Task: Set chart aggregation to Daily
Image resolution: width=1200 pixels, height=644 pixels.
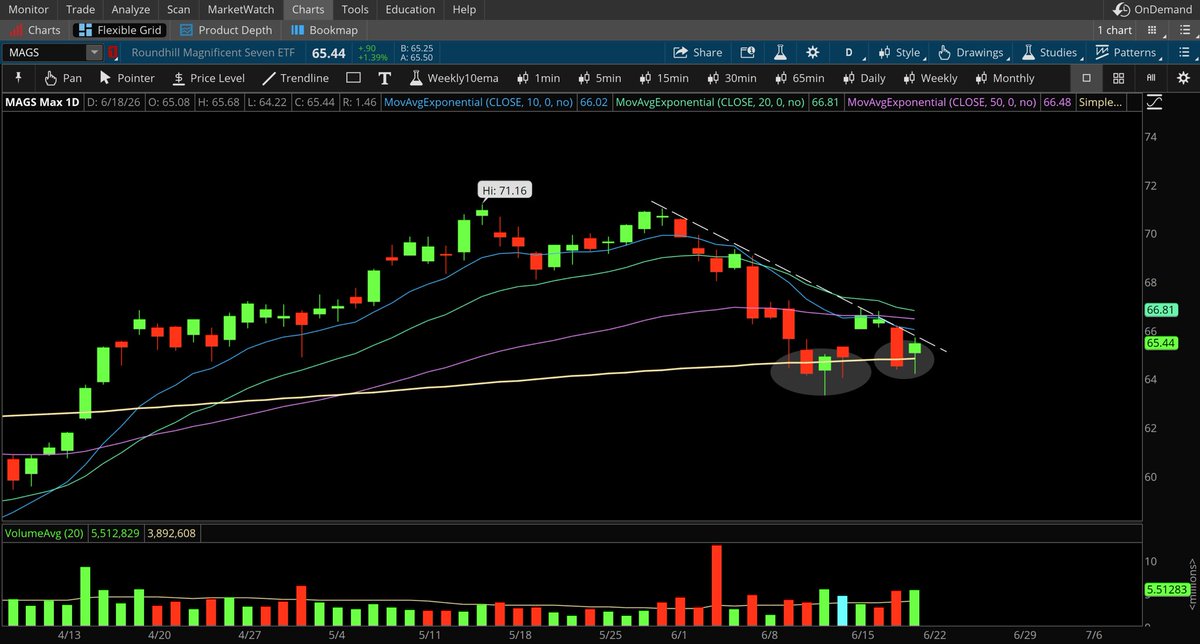Action: [863, 78]
